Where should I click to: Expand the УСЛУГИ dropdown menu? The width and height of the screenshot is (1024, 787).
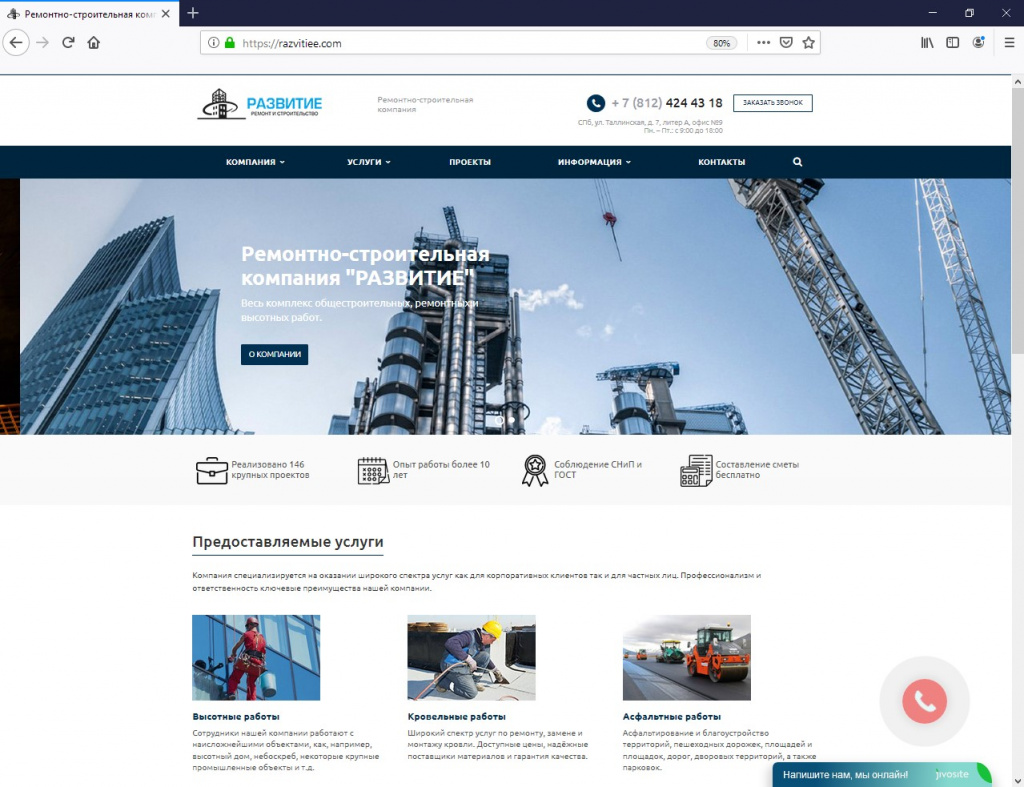[368, 162]
